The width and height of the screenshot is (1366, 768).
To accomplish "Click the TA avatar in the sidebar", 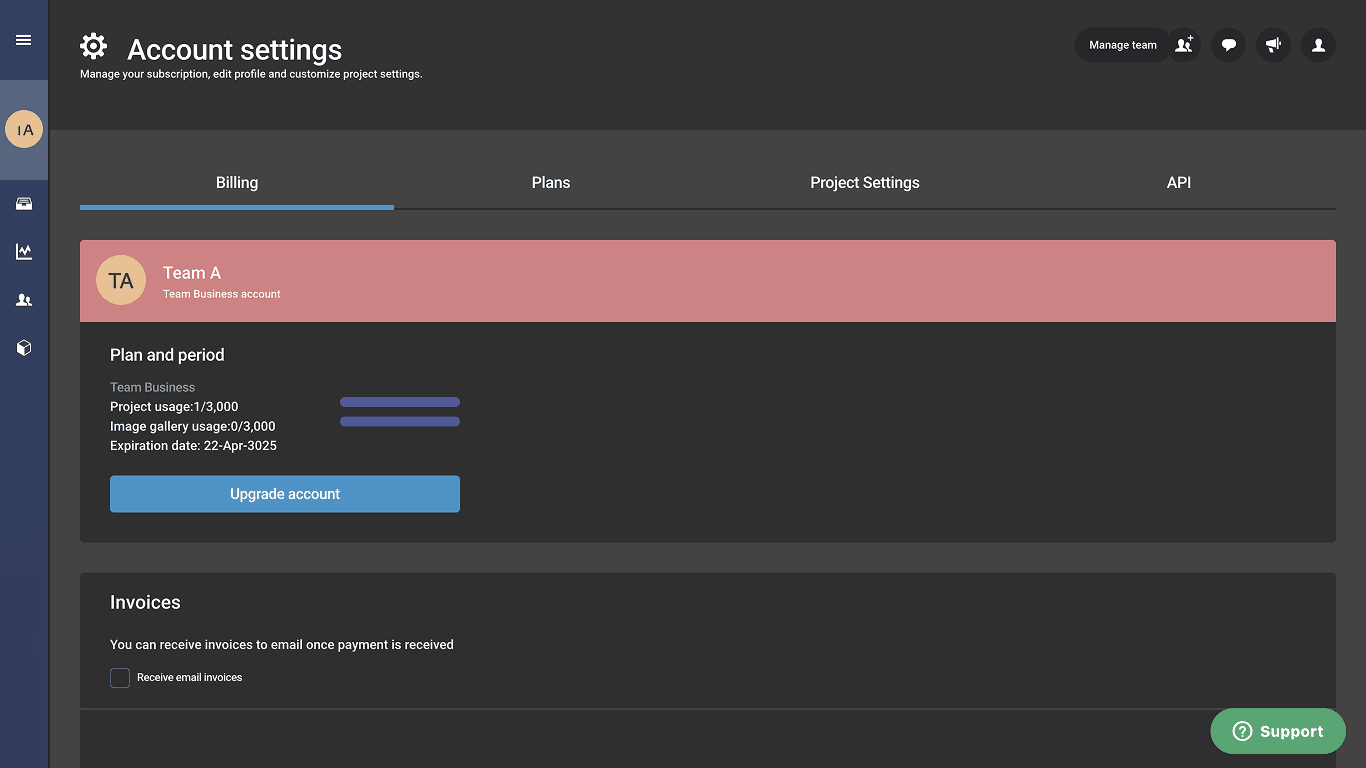I will [24, 129].
